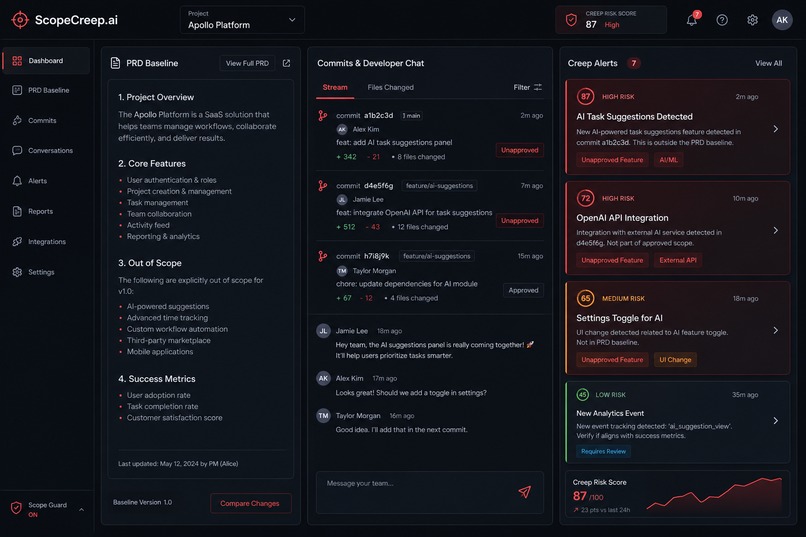Image resolution: width=806 pixels, height=537 pixels.
Task: Switch to the Stream tab
Action: 335,87
